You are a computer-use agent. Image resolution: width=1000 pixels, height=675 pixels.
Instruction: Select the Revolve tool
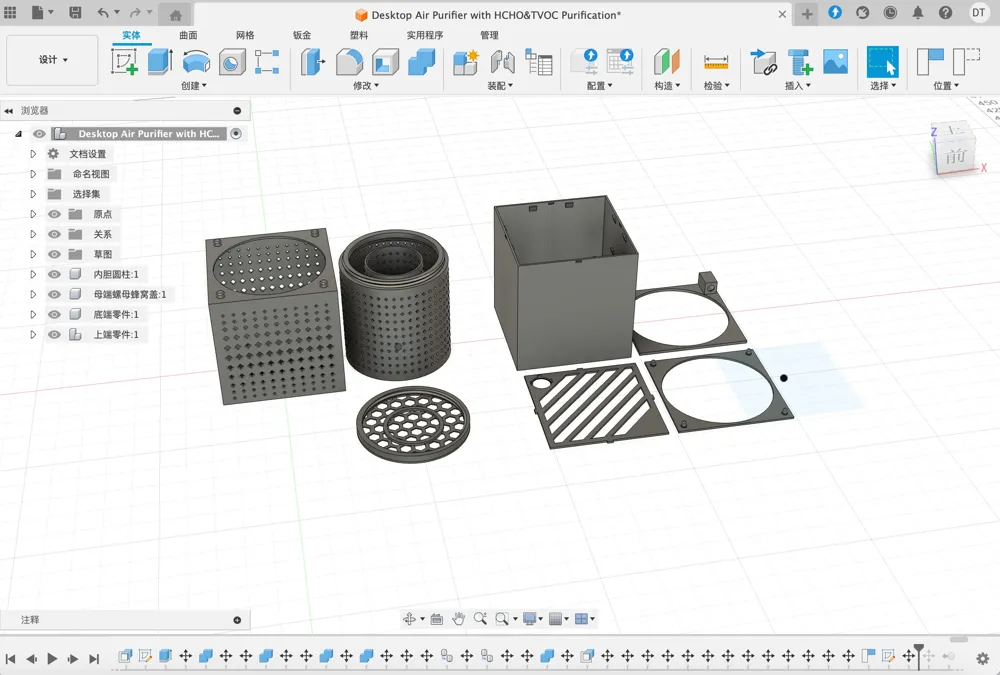[x=196, y=62]
